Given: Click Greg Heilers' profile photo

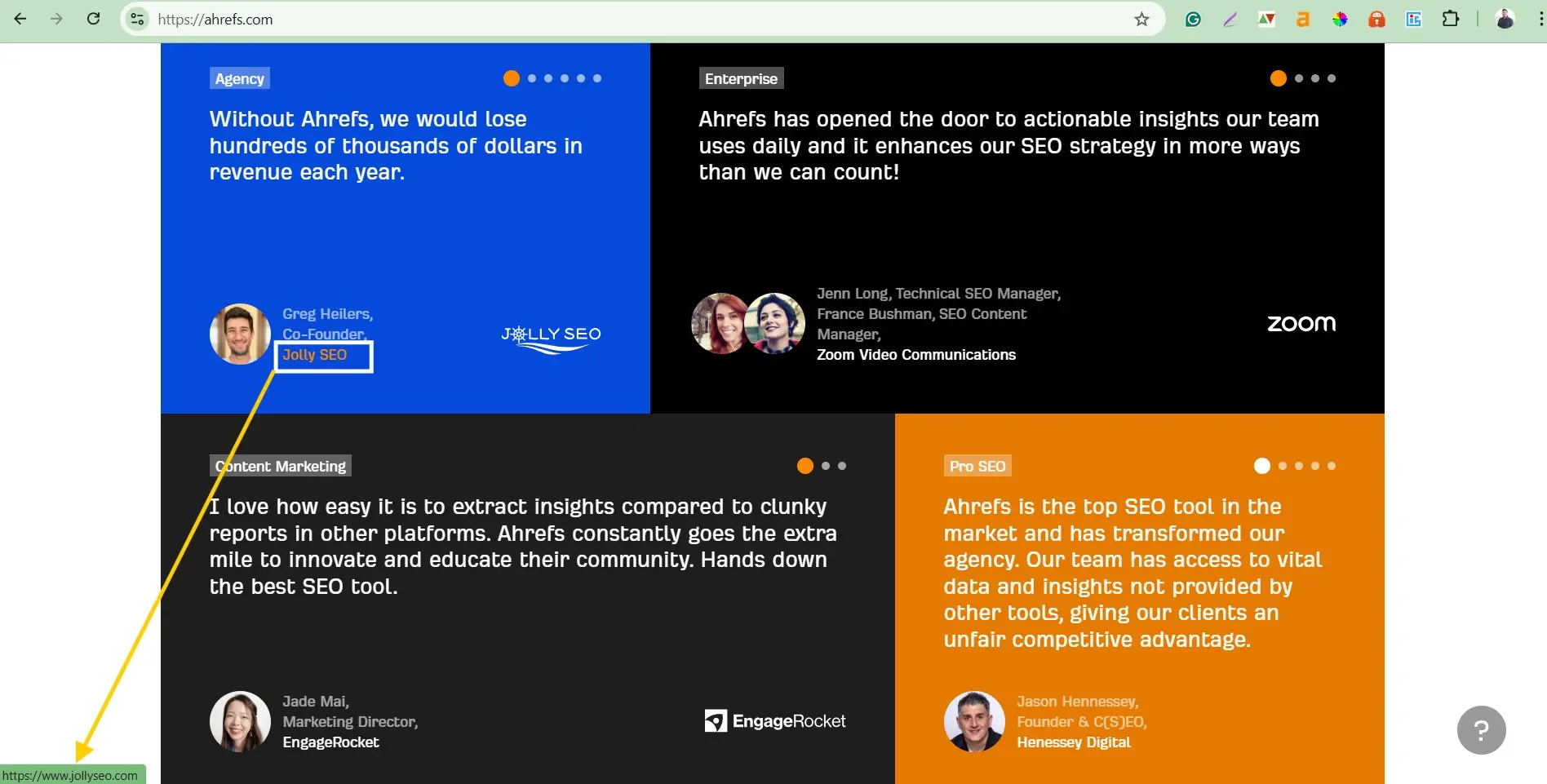Looking at the screenshot, I should click(240, 334).
